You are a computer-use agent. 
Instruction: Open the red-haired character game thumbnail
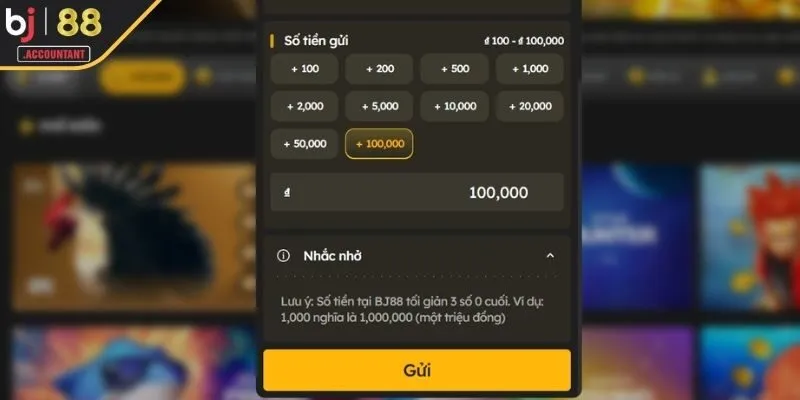tap(750, 237)
